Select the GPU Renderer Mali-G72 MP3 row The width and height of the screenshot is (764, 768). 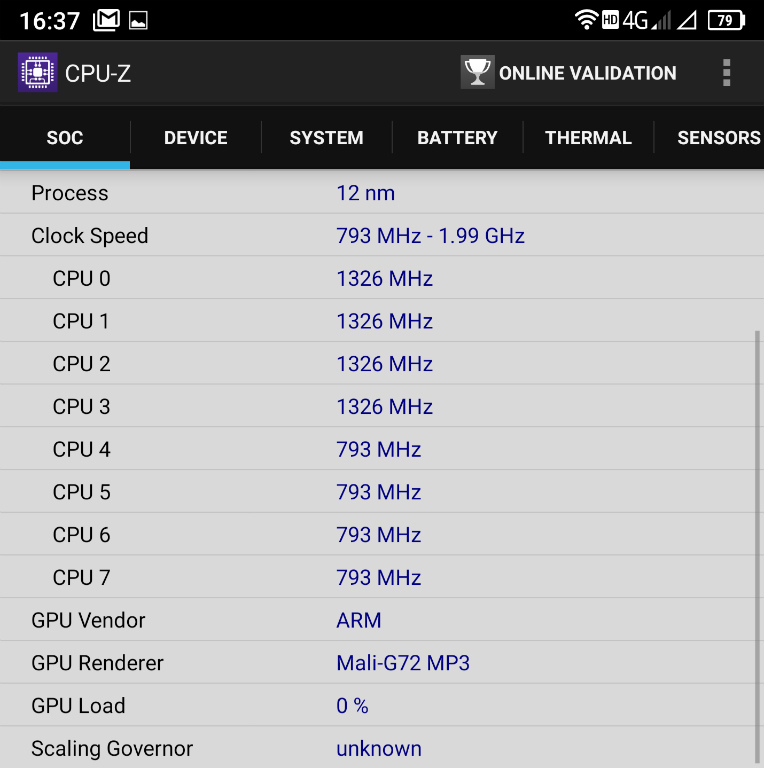(380, 663)
